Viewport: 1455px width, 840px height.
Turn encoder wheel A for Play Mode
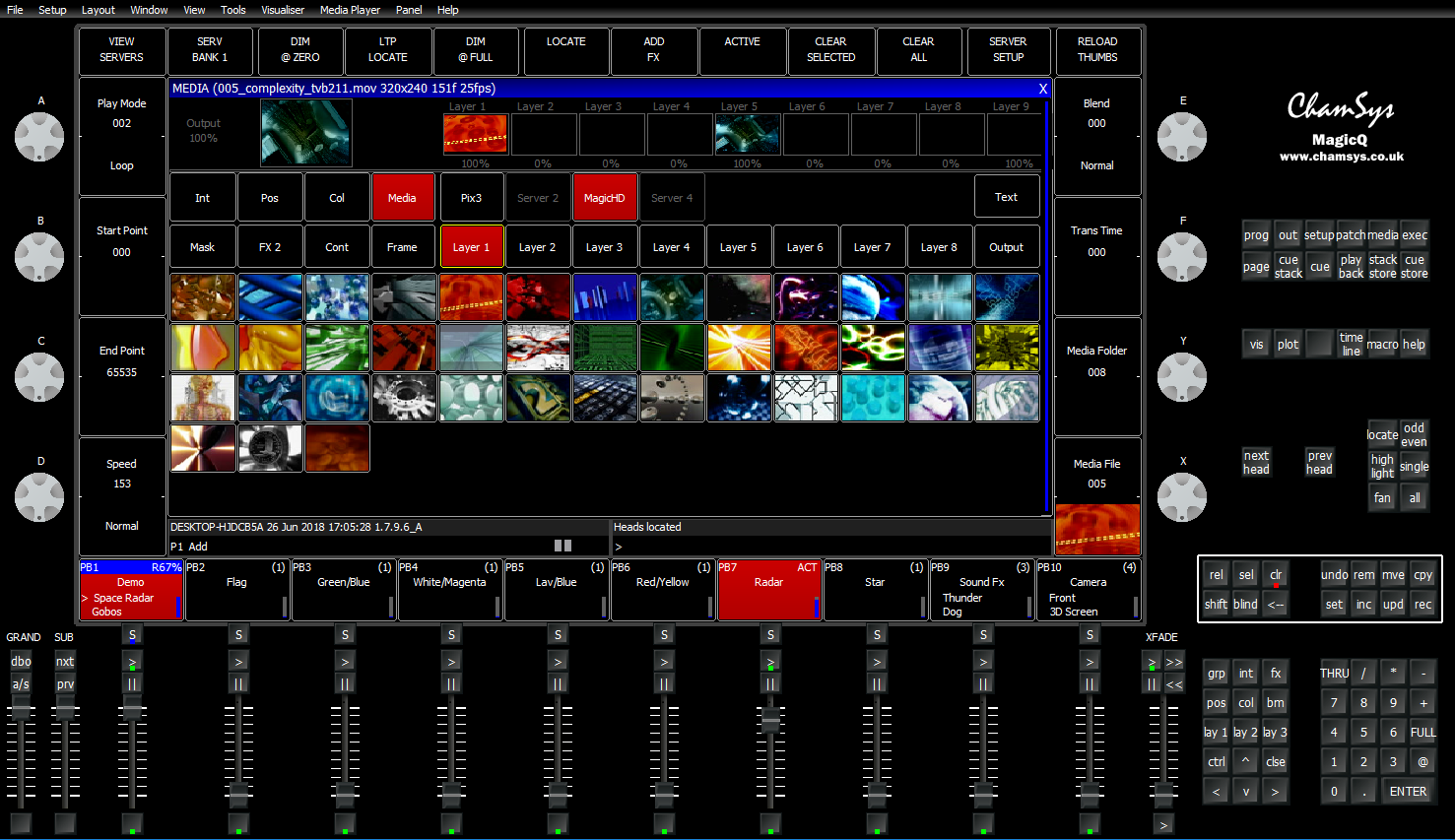pos(39,137)
